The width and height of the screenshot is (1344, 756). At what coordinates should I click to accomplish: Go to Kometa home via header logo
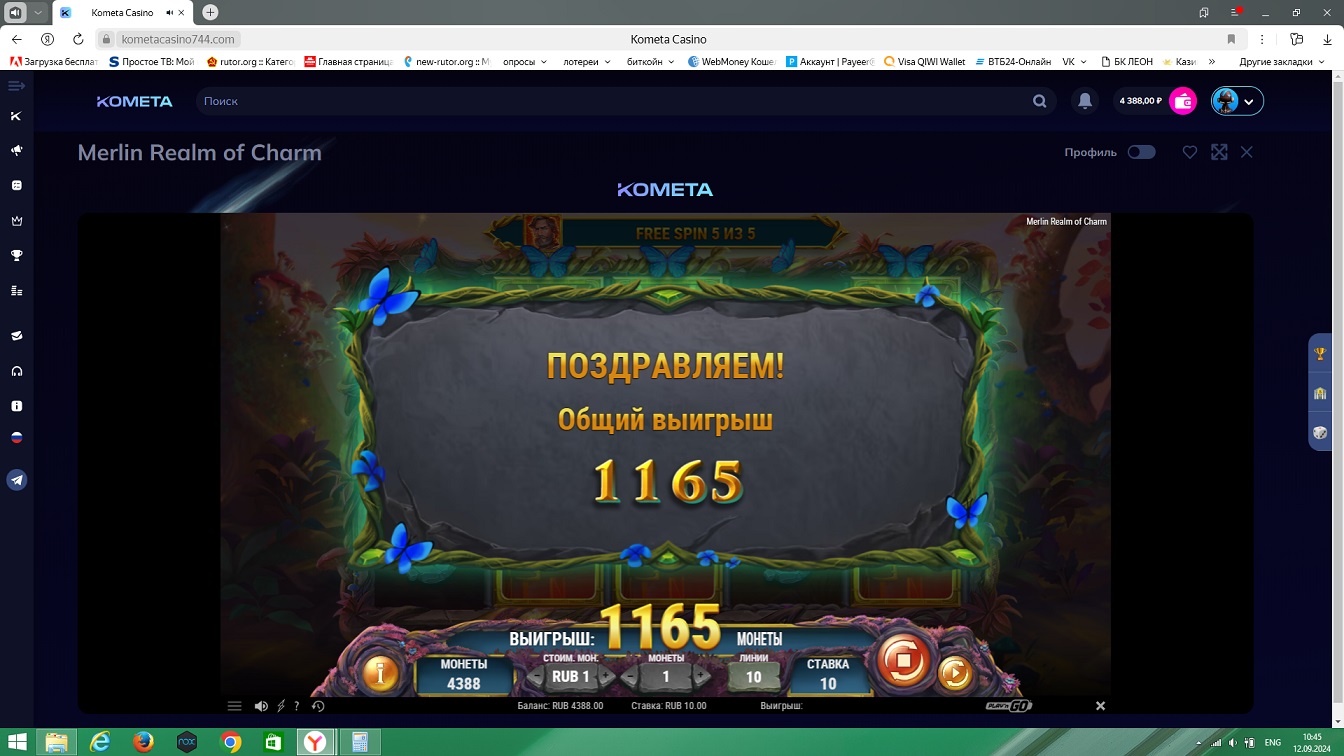(x=134, y=101)
